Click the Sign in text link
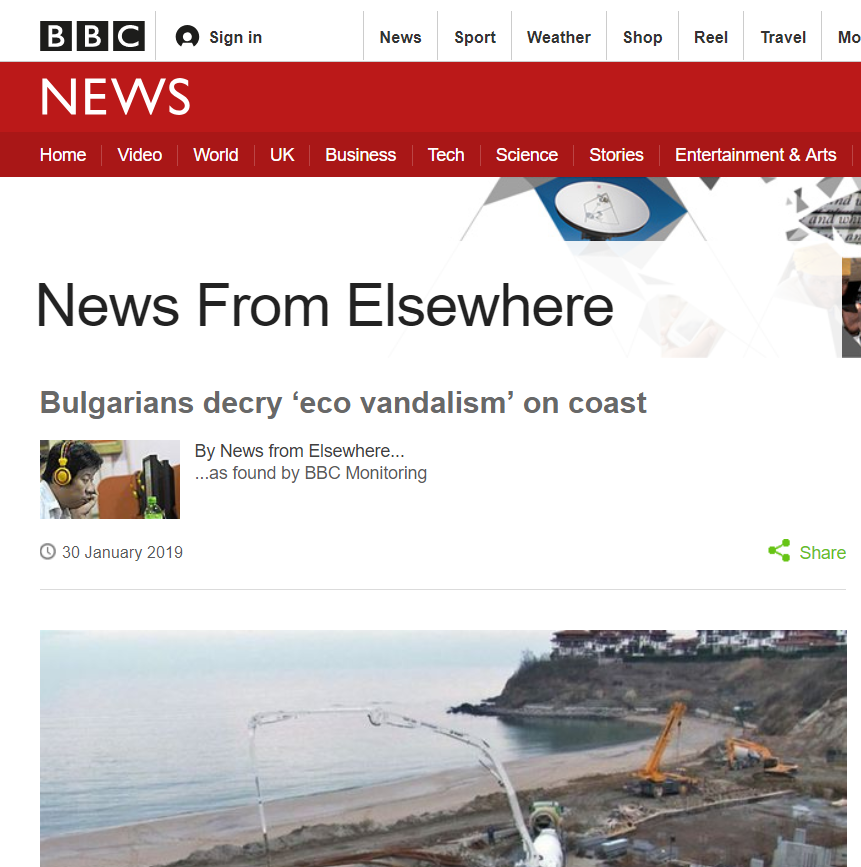The image size is (861, 867). pyautogui.click(x=236, y=37)
